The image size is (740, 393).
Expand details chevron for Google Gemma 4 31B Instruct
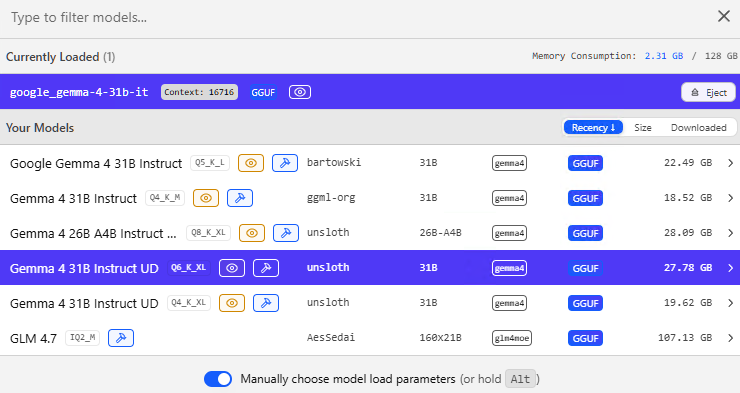pos(730,163)
